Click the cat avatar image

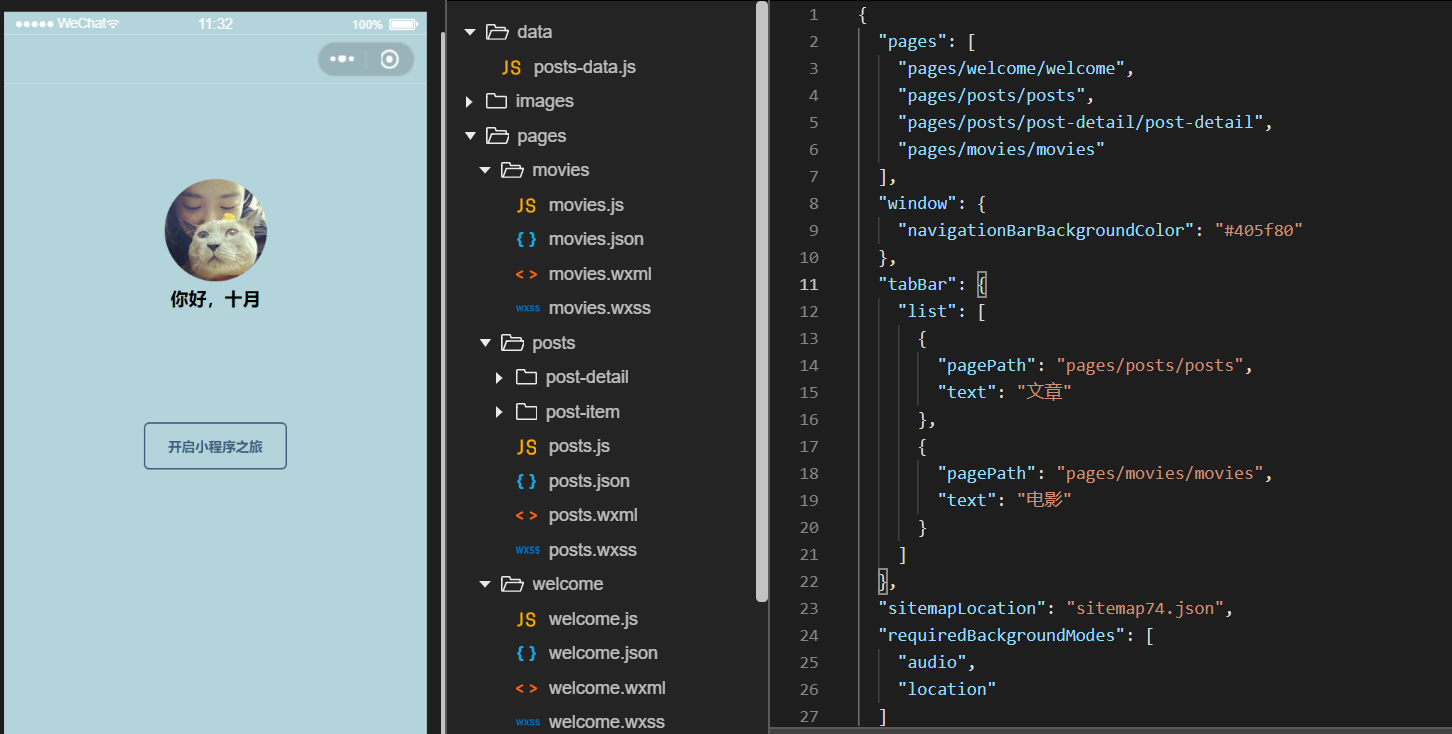(x=216, y=230)
